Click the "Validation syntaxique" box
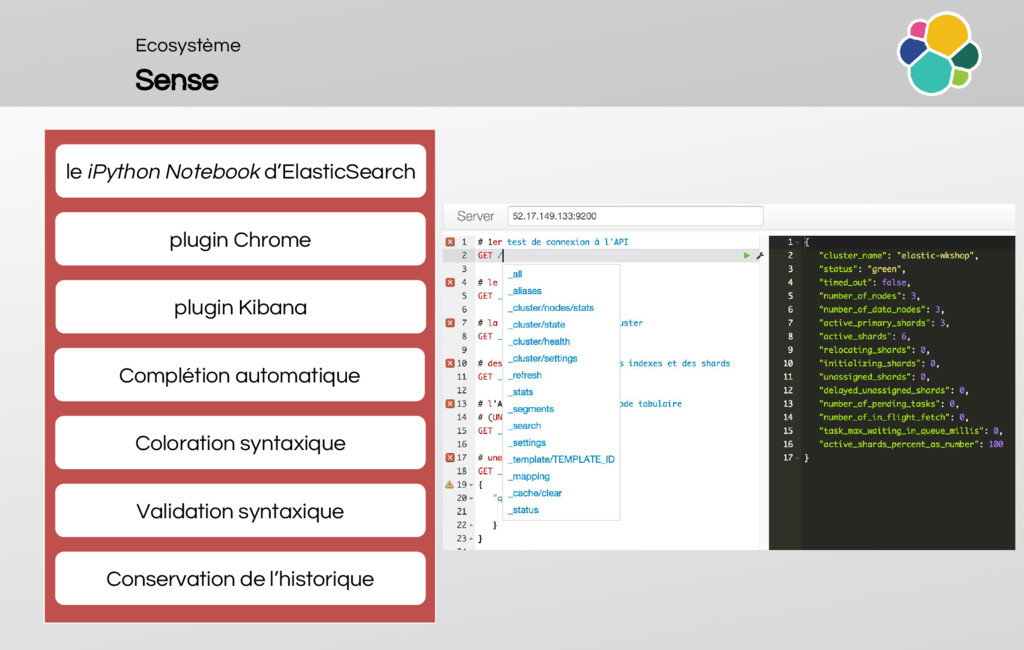The width and height of the screenshot is (1024, 650). (x=240, y=511)
